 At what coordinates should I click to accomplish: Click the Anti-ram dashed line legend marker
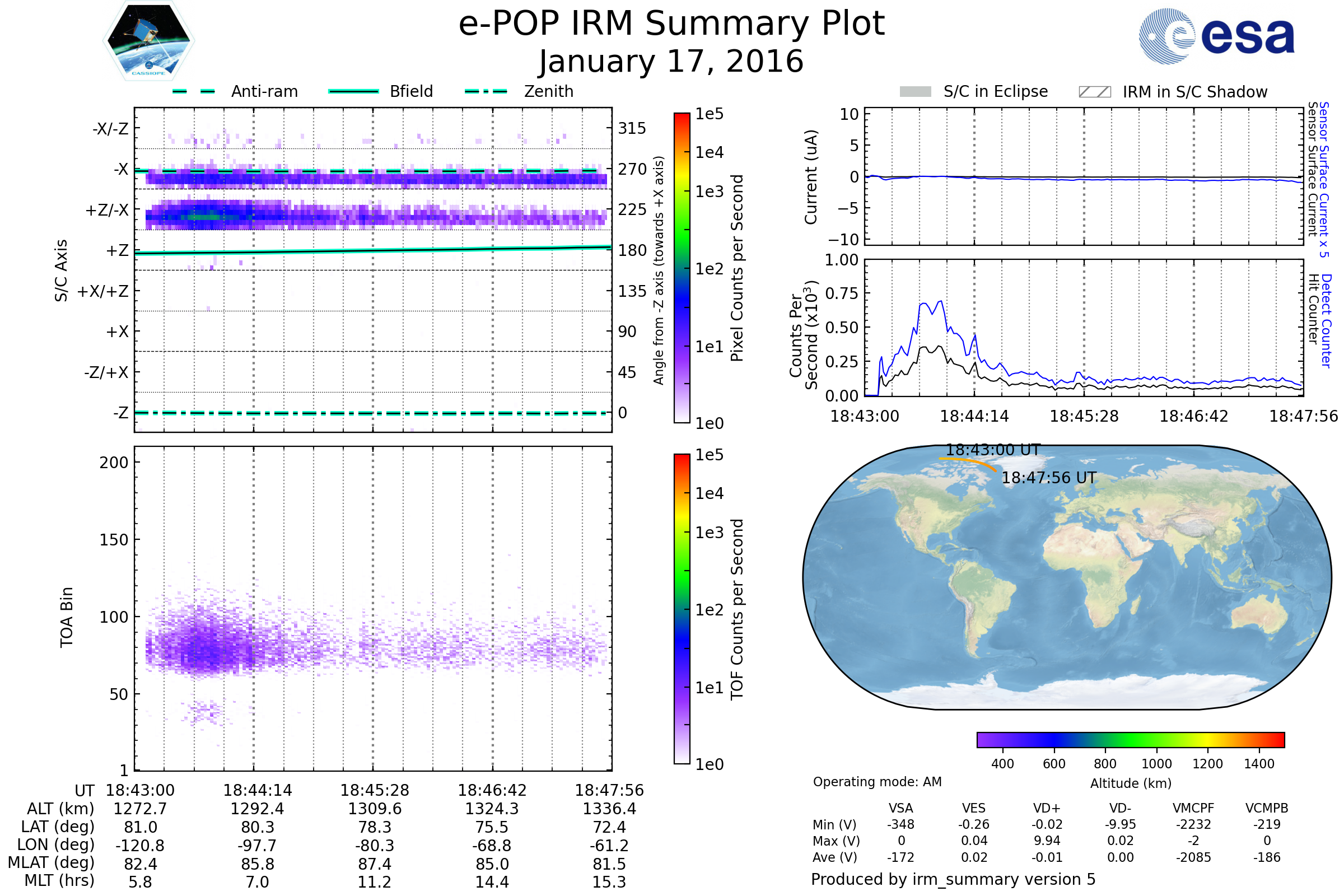[194, 91]
